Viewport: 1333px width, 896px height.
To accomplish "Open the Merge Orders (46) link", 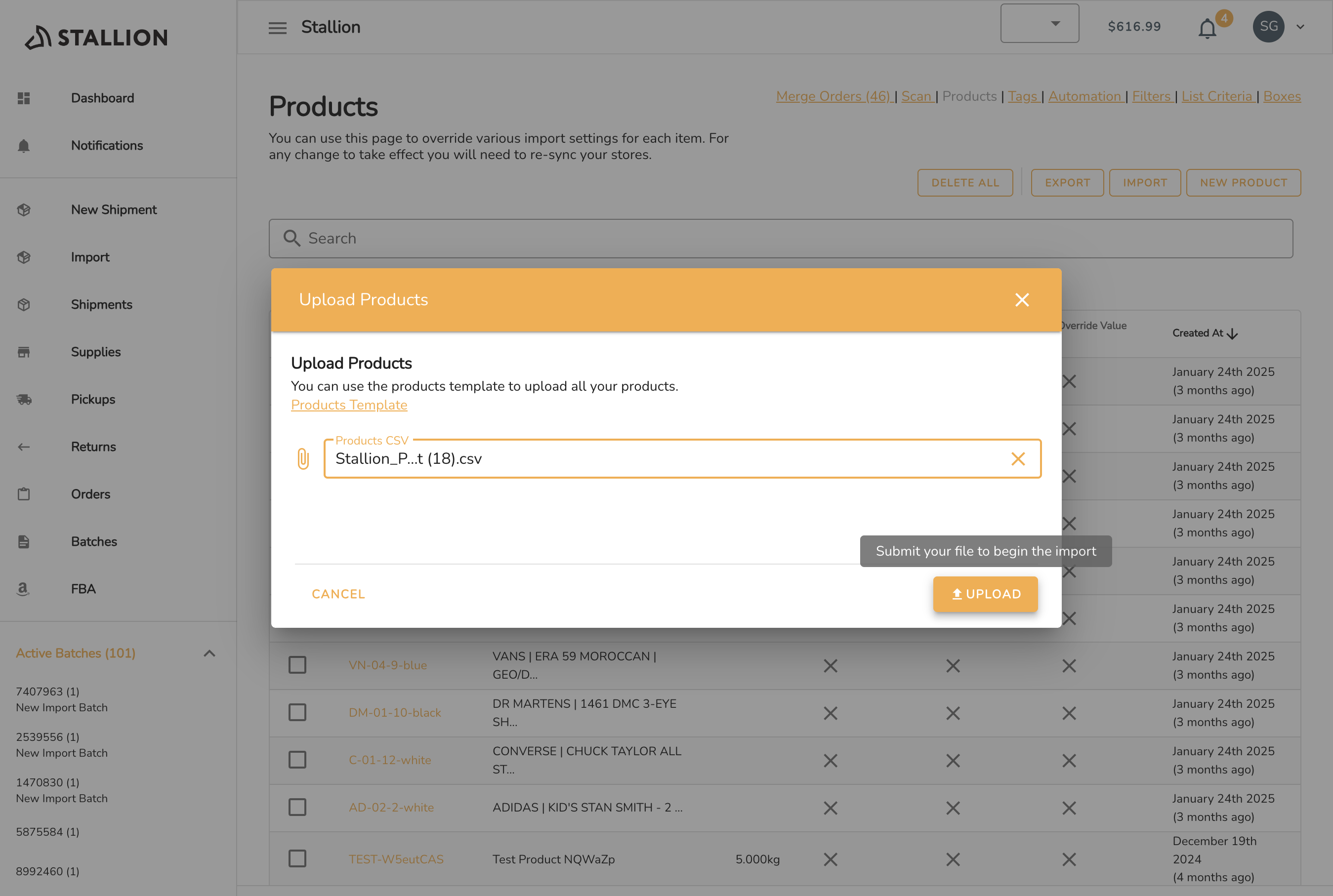I will [x=834, y=96].
